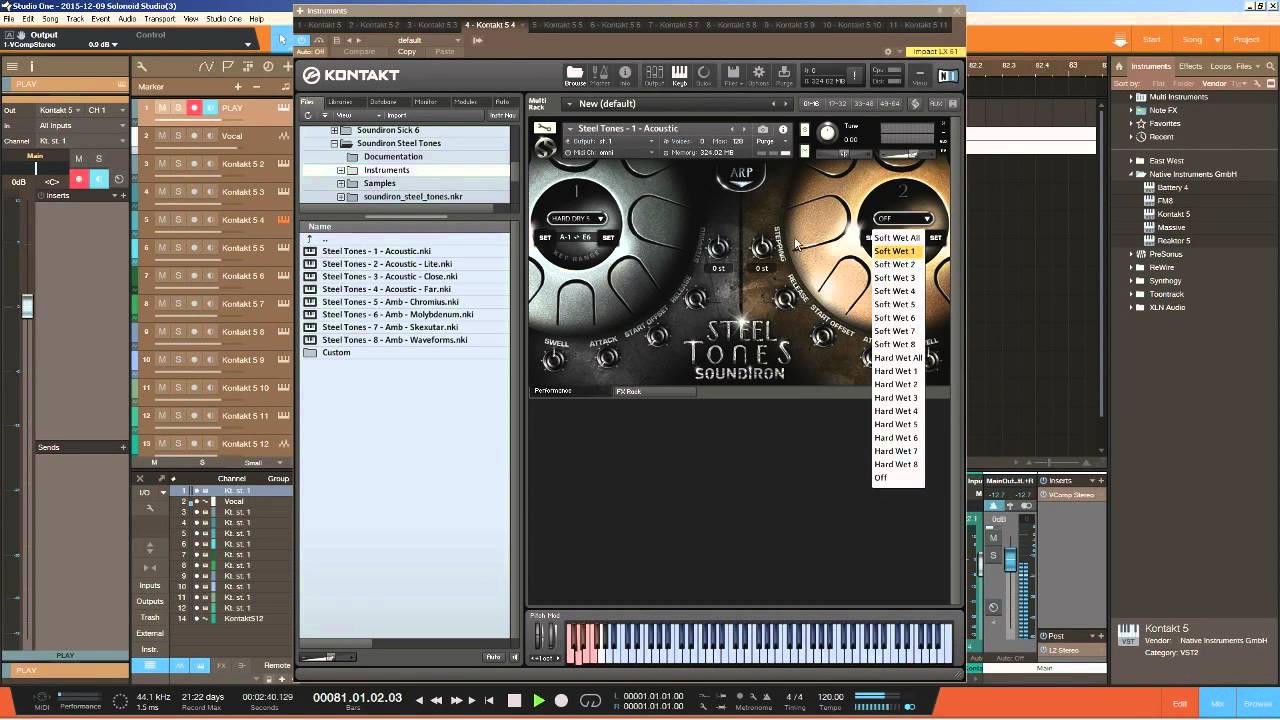The image size is (1280, 720).
Task: Open the Kontakt Files disk icon
Action: tap(733, 75)
